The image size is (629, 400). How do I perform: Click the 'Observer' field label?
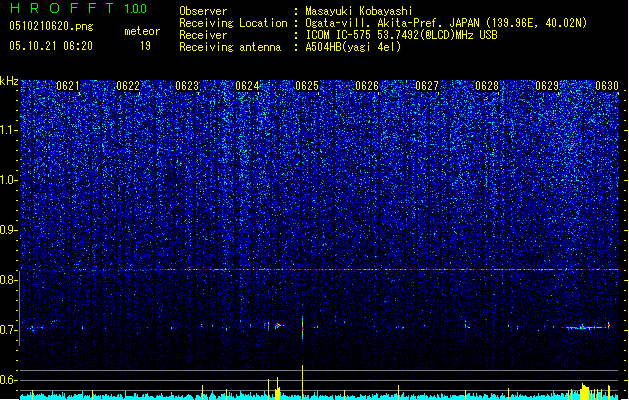click(203, 11)
